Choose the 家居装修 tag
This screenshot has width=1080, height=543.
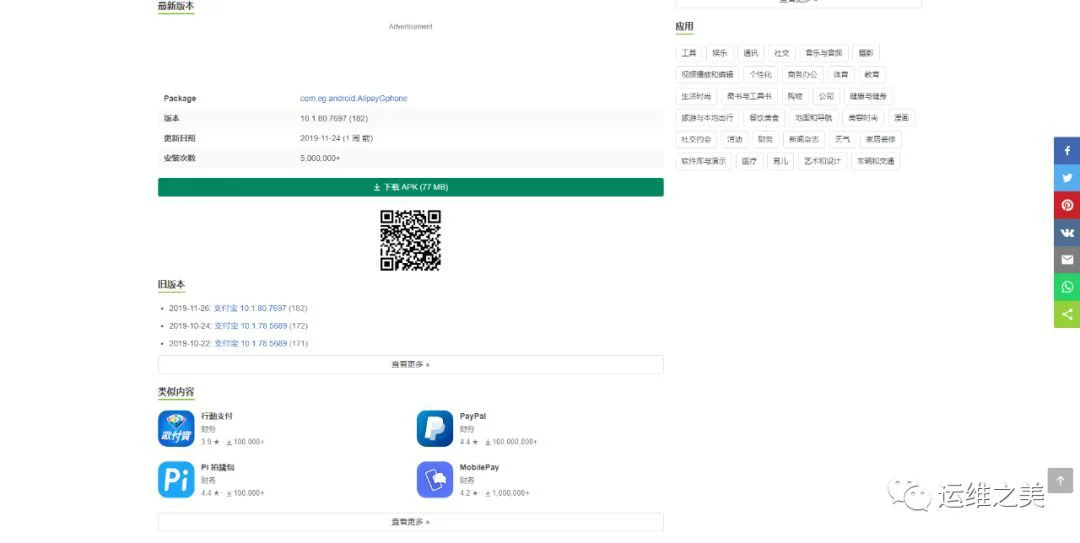click(x=881, y=139)
